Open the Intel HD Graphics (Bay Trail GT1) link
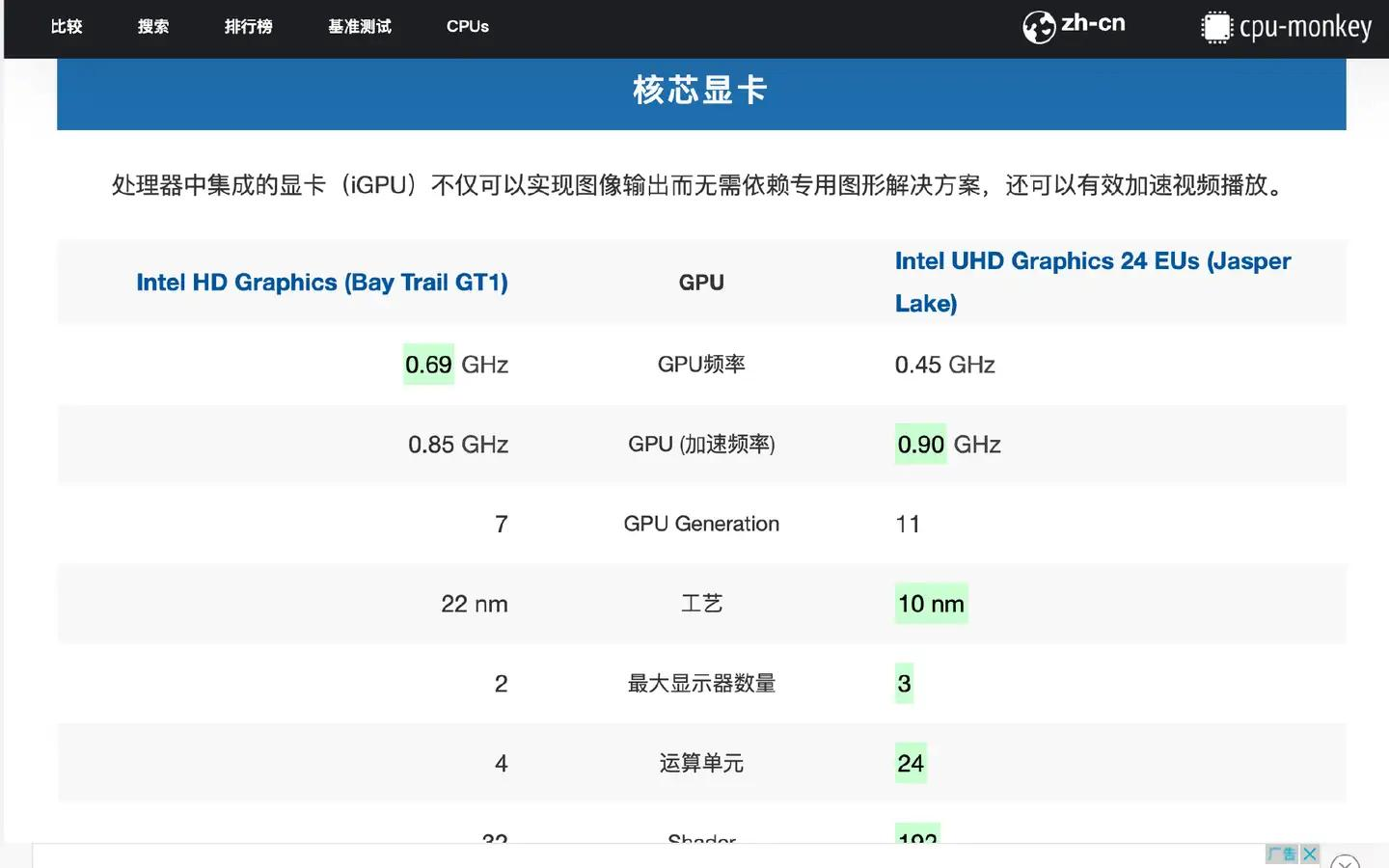Viewport: 1389px width, 868px height. pos(321,283)
